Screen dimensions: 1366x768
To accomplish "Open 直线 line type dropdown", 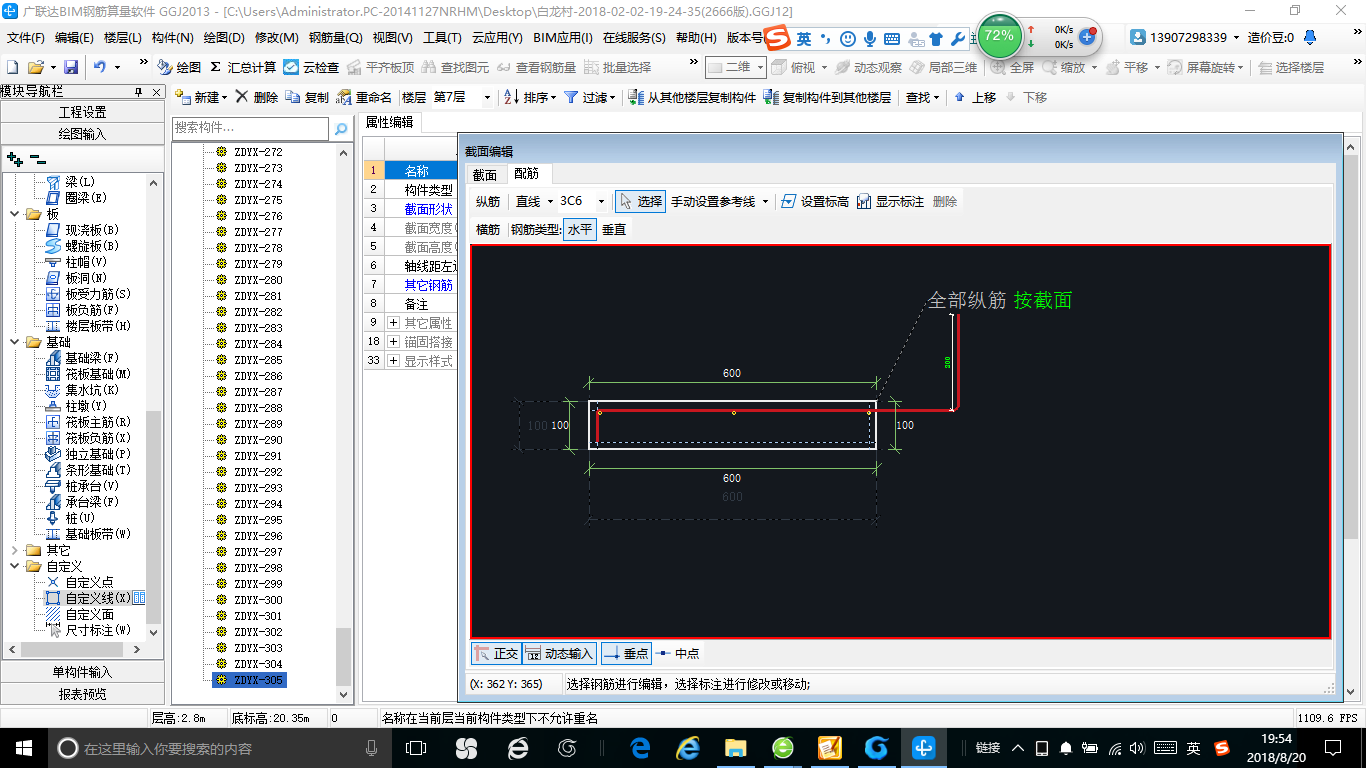I will point(550,201).
